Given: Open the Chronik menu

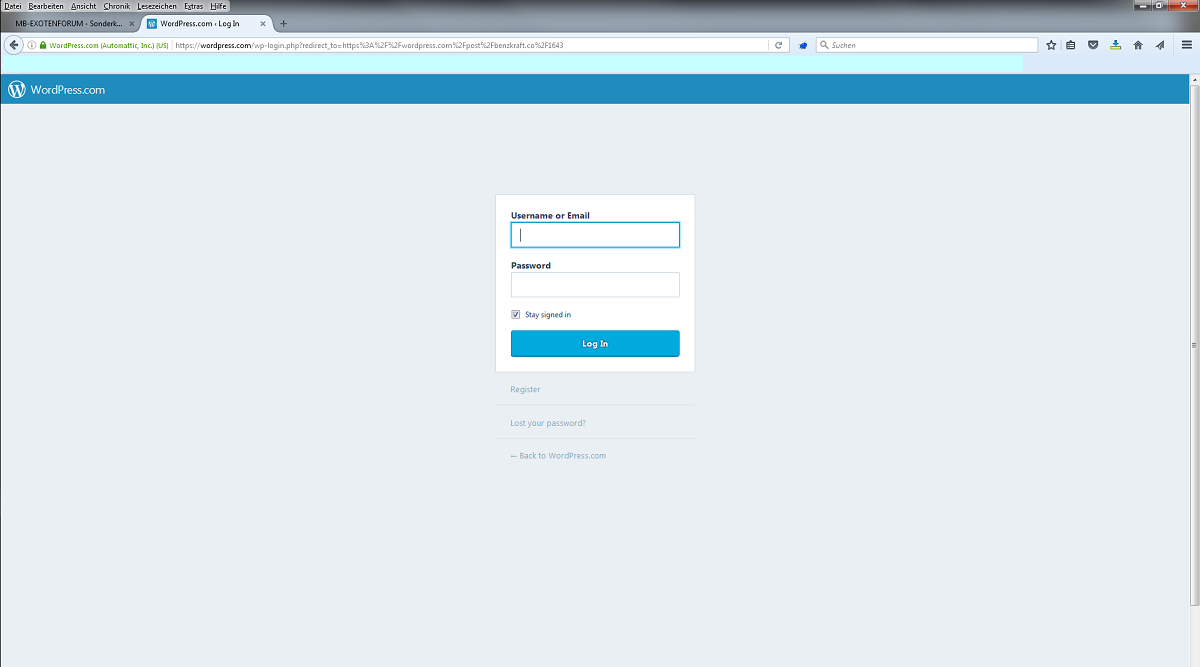Looking at the screenshot, I should (117, 6).
